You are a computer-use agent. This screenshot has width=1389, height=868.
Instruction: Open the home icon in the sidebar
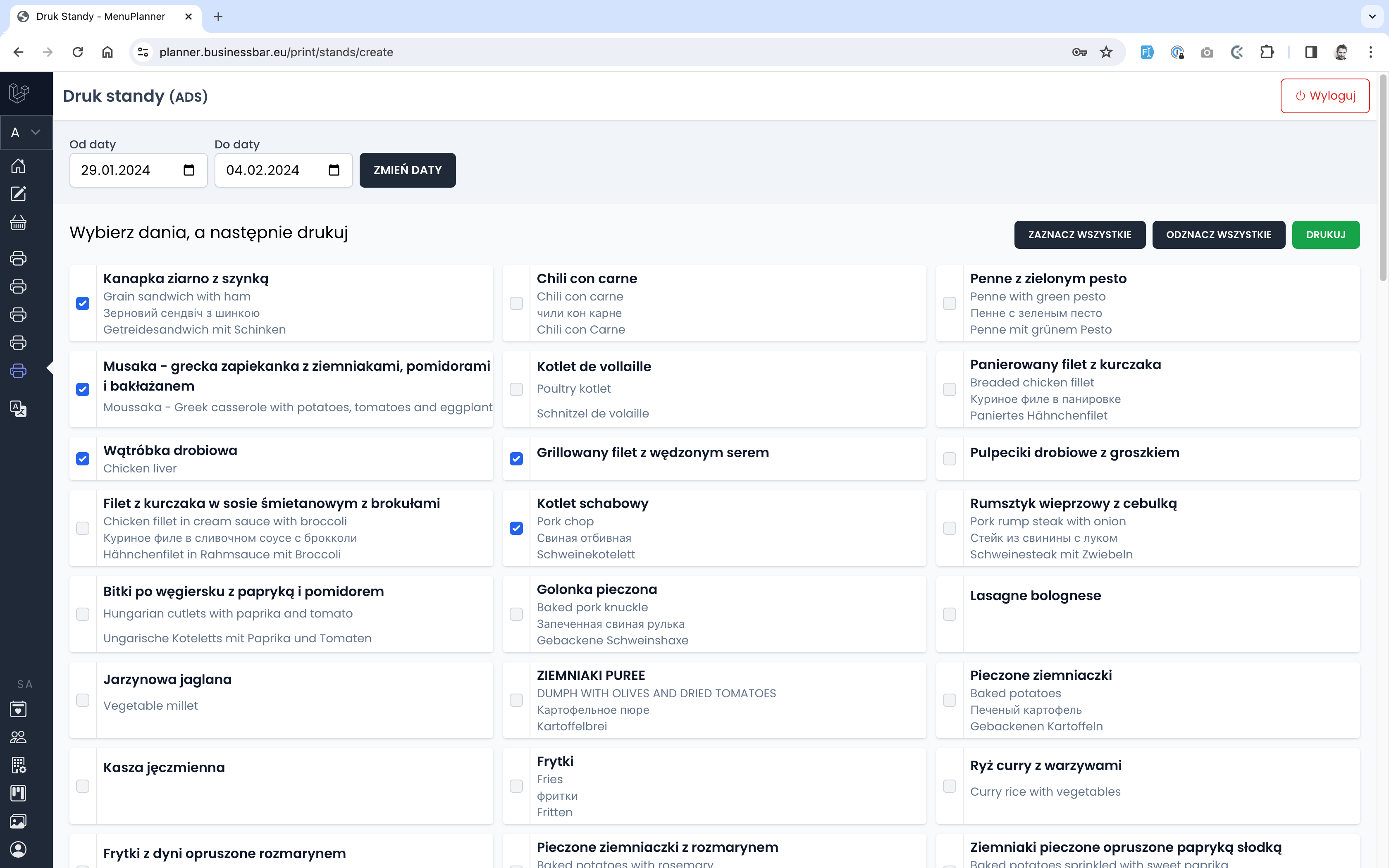coord(18,166)
